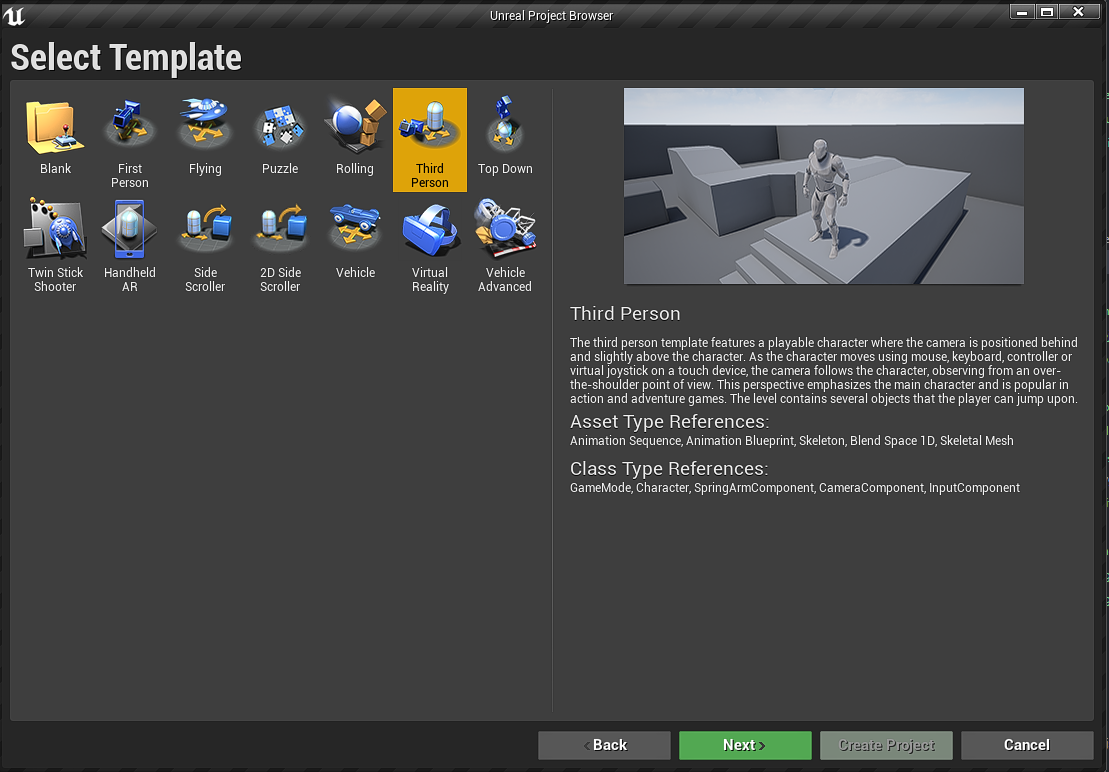This screenshot has width=1109, height=772.
Task: Click the Third Person template
Action: click(x=430, y=138)
